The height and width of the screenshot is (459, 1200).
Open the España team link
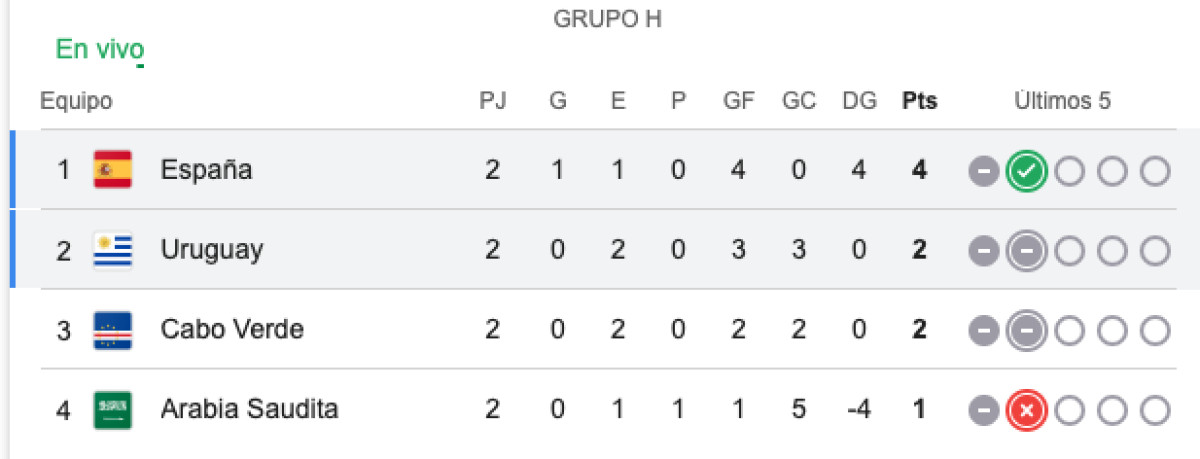(x=206, y=171)
